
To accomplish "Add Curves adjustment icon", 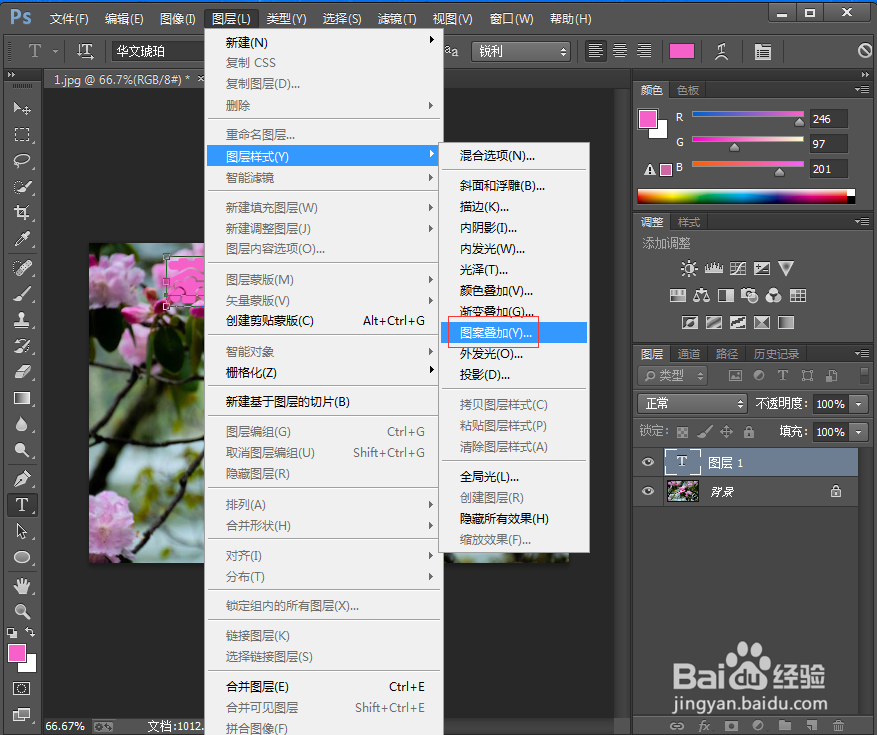I will [738, 268].
